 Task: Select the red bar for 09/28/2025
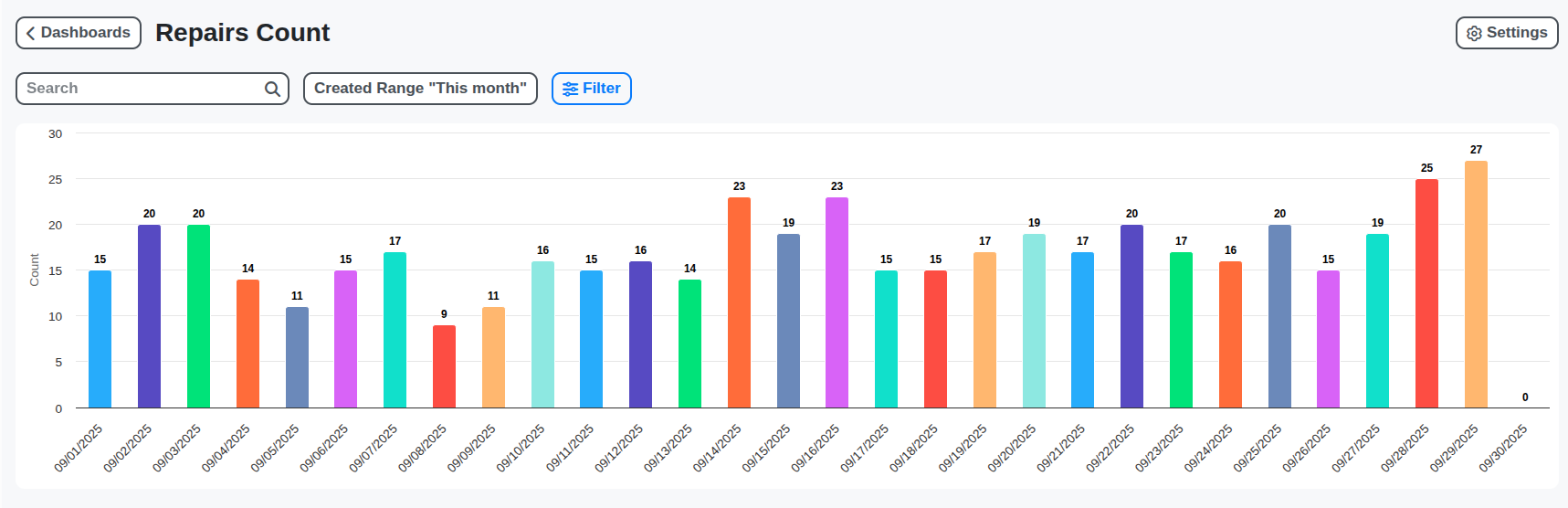point(1426,293)
